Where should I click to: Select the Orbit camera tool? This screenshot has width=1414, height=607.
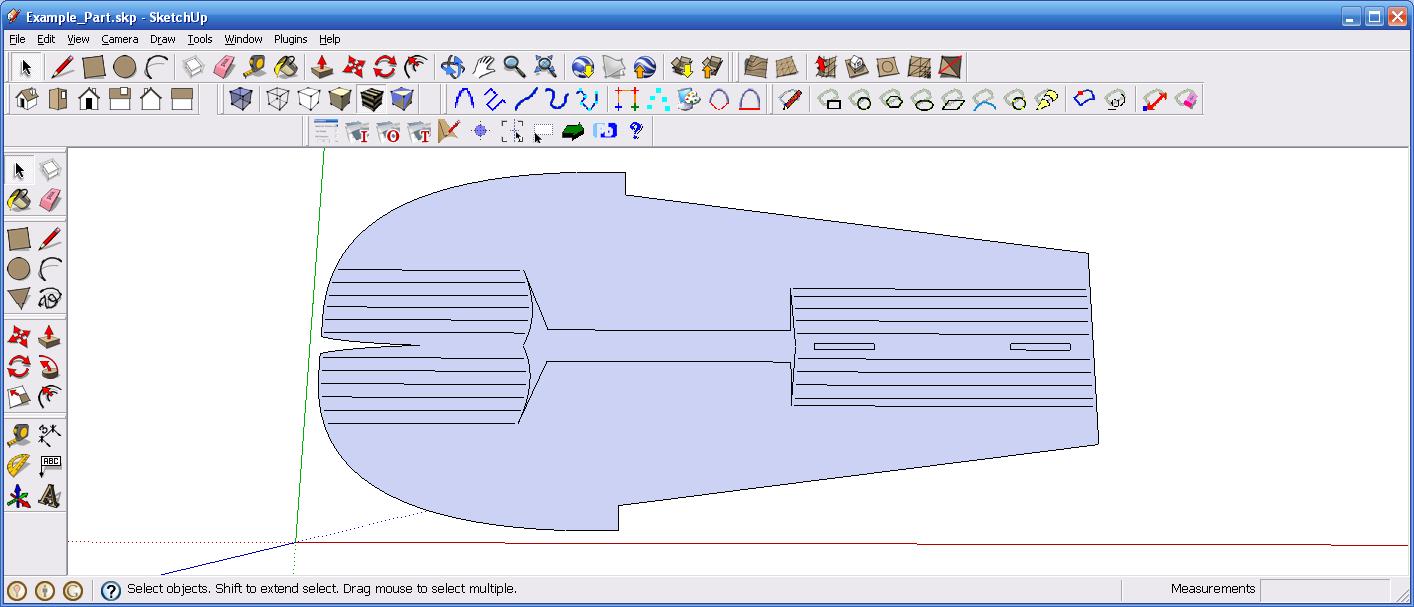pos(452,67)
